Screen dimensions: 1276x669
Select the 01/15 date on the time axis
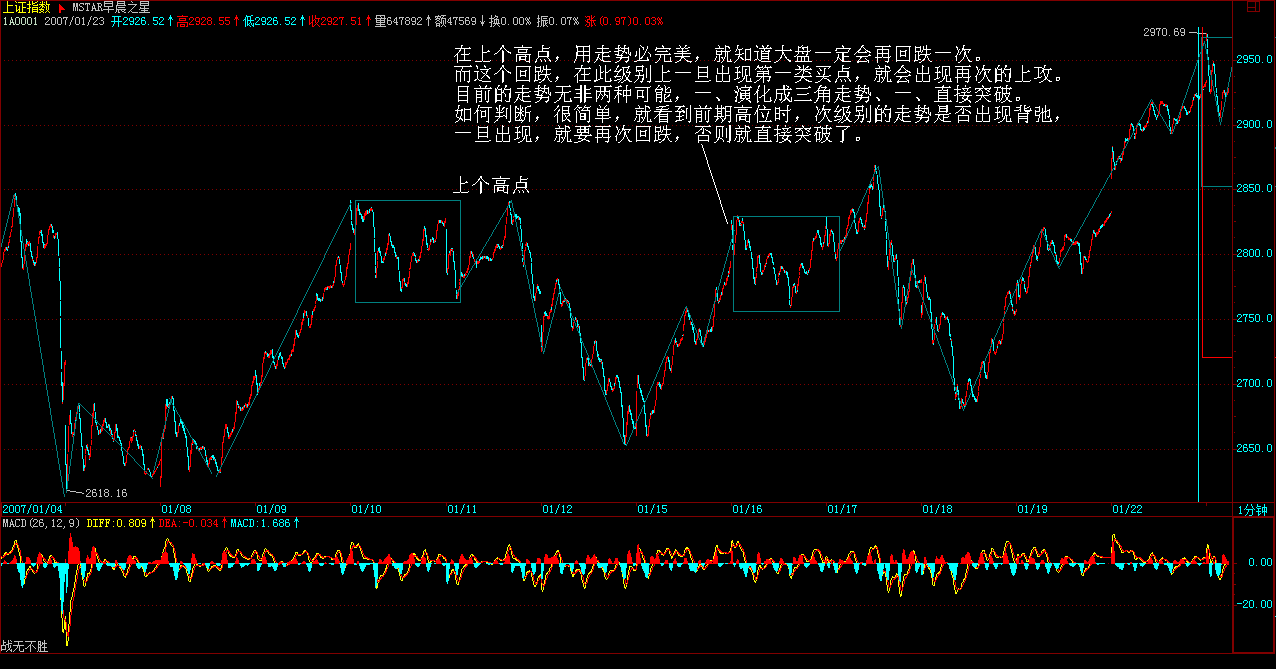tap(654, 509)
